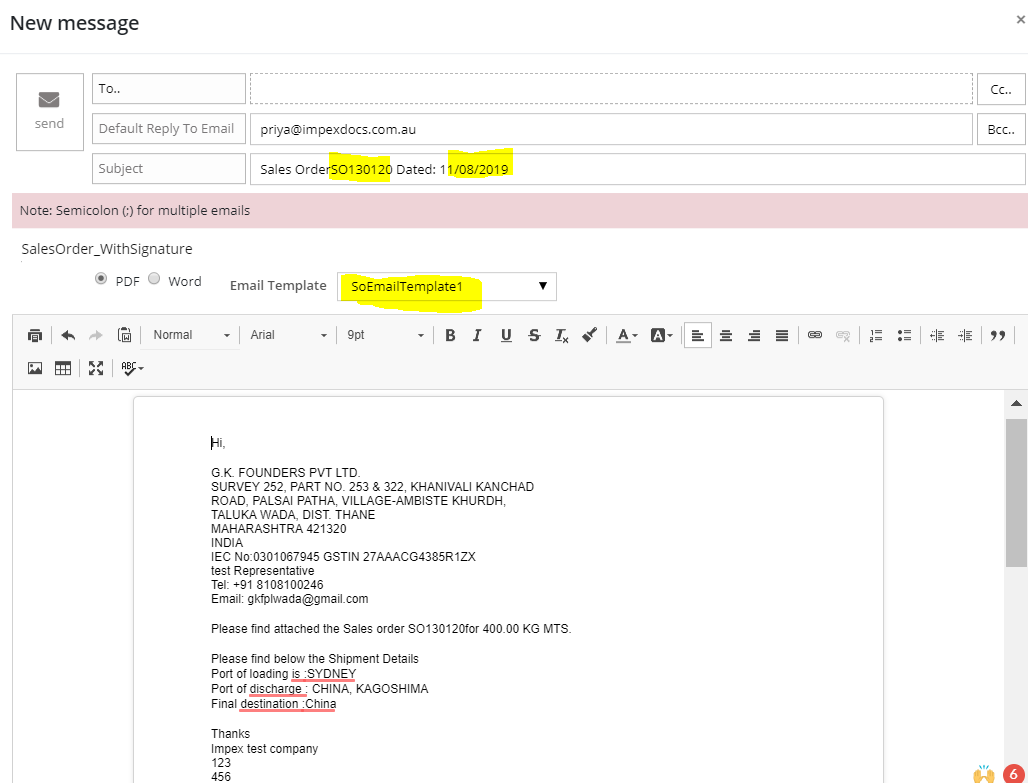The image size is (1028, 783).
Task: Select the Word attachment format
Action: click(x=154, y=278)
